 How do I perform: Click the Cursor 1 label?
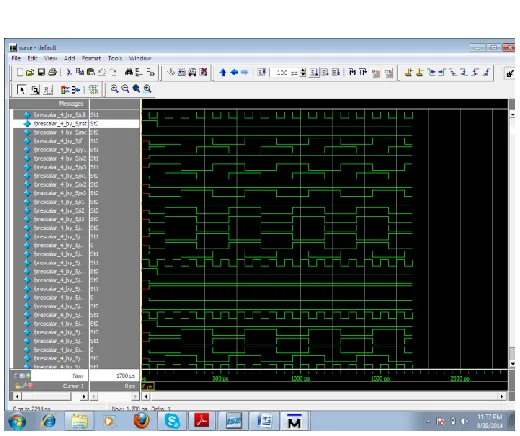coord(73,386)
